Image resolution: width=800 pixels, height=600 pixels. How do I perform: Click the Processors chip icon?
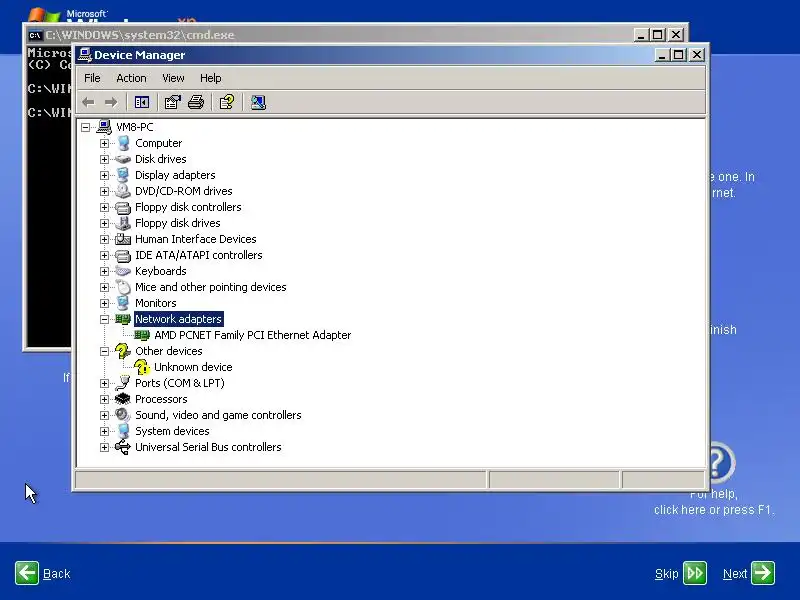coord(123,398)
